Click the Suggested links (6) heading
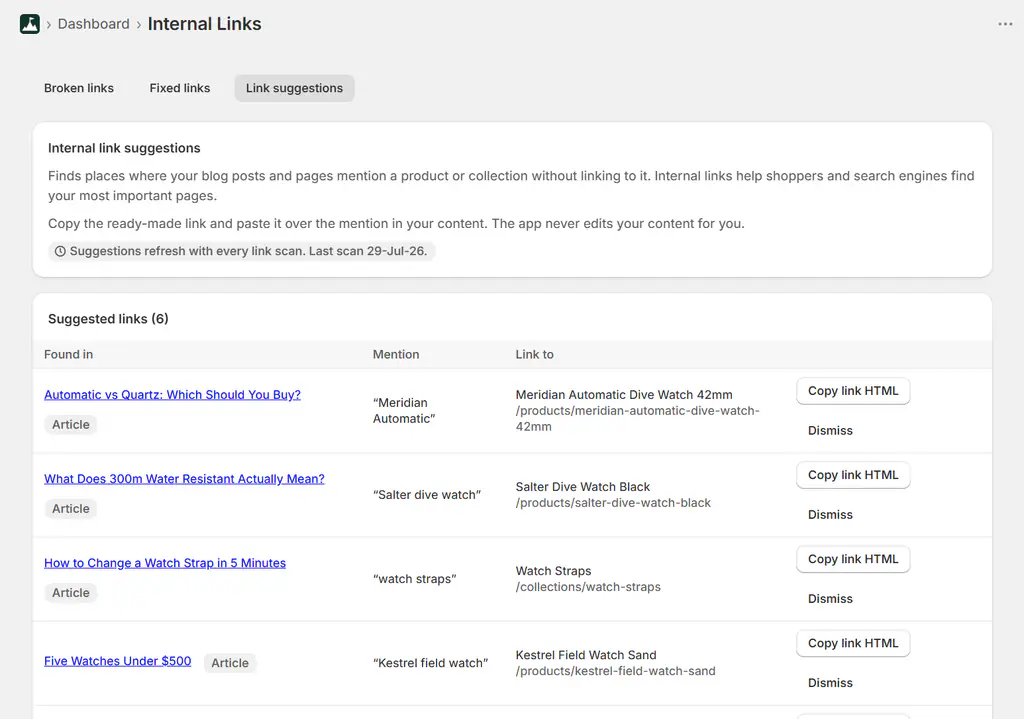 pyautogui.click(x=108, y=319)
